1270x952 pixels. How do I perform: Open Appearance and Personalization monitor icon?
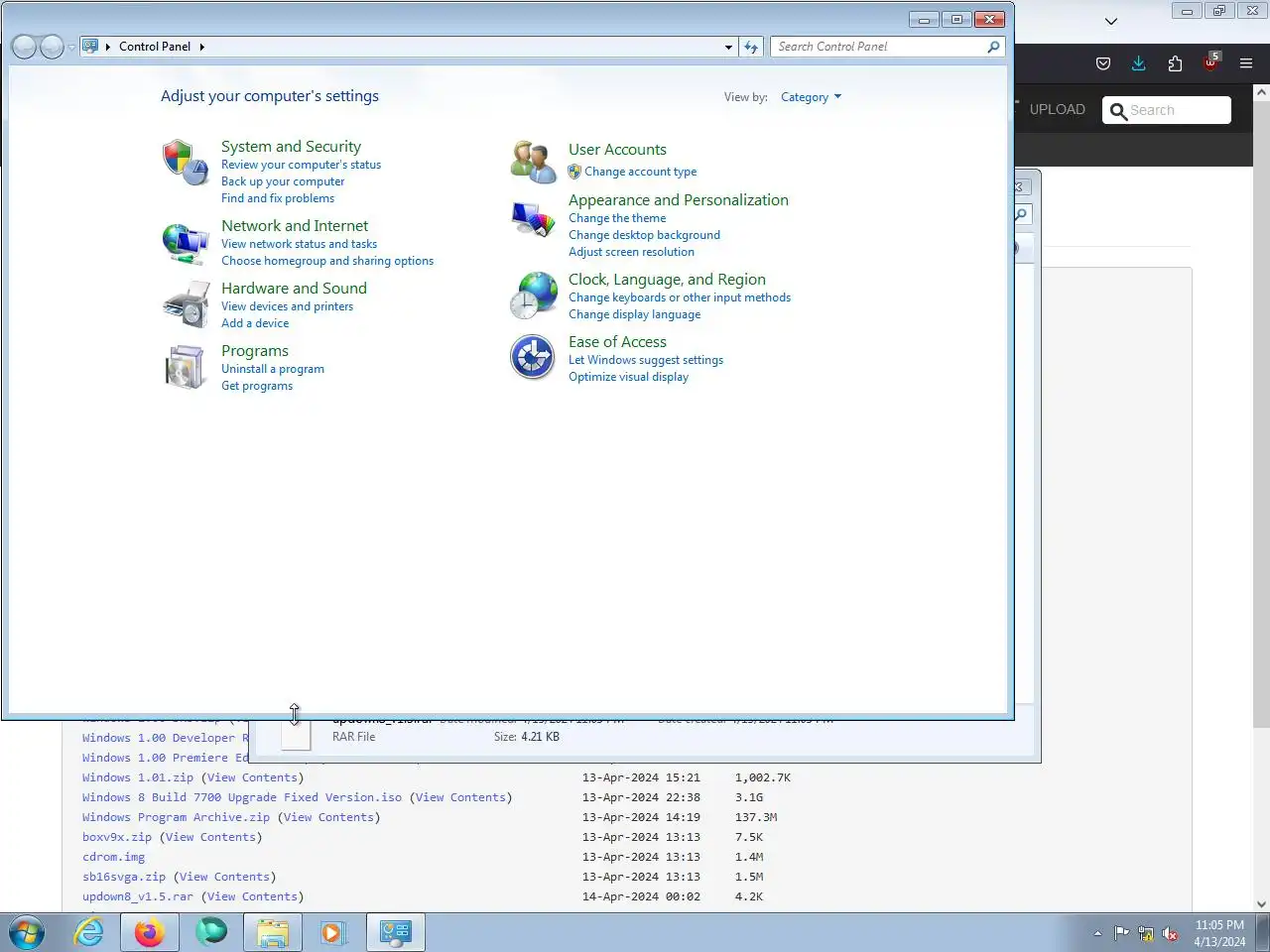[534, 219]
